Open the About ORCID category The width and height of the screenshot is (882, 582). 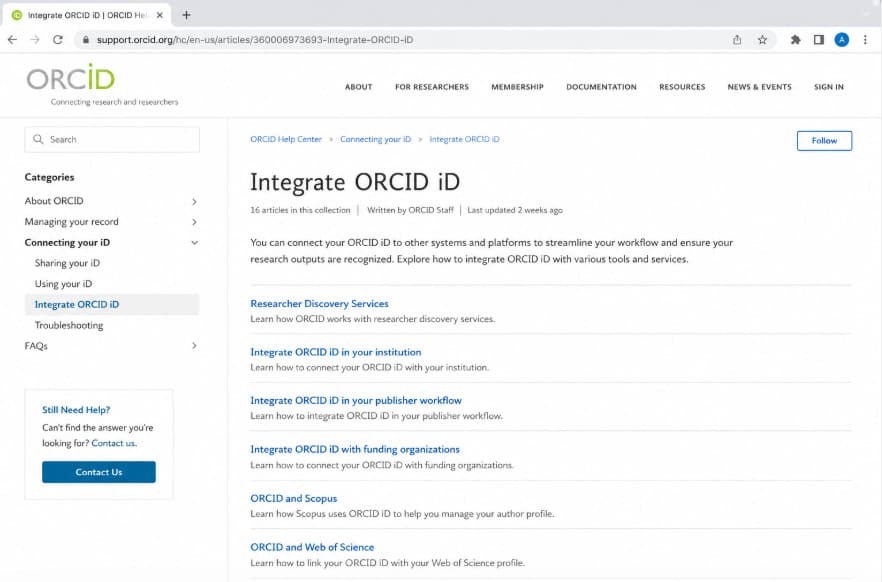click(54, 201)
